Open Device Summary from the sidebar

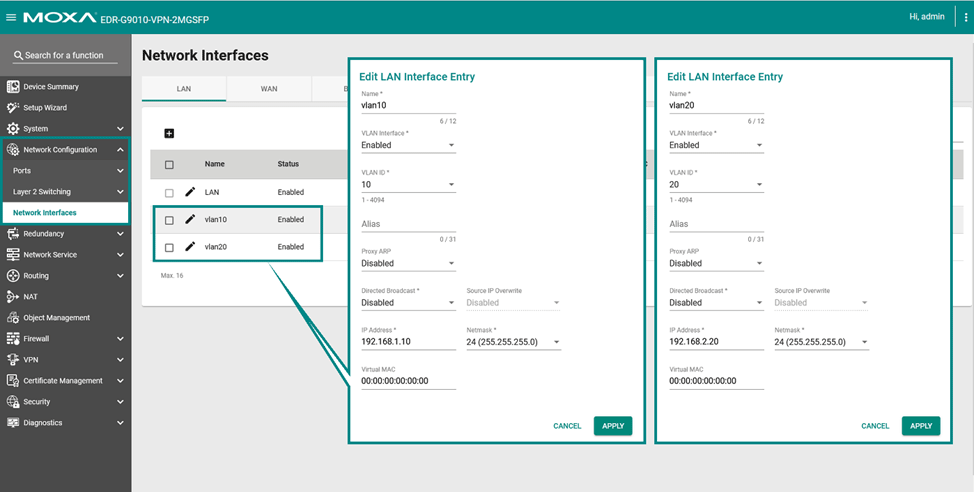pyautogui.click(x=50, y=87)
